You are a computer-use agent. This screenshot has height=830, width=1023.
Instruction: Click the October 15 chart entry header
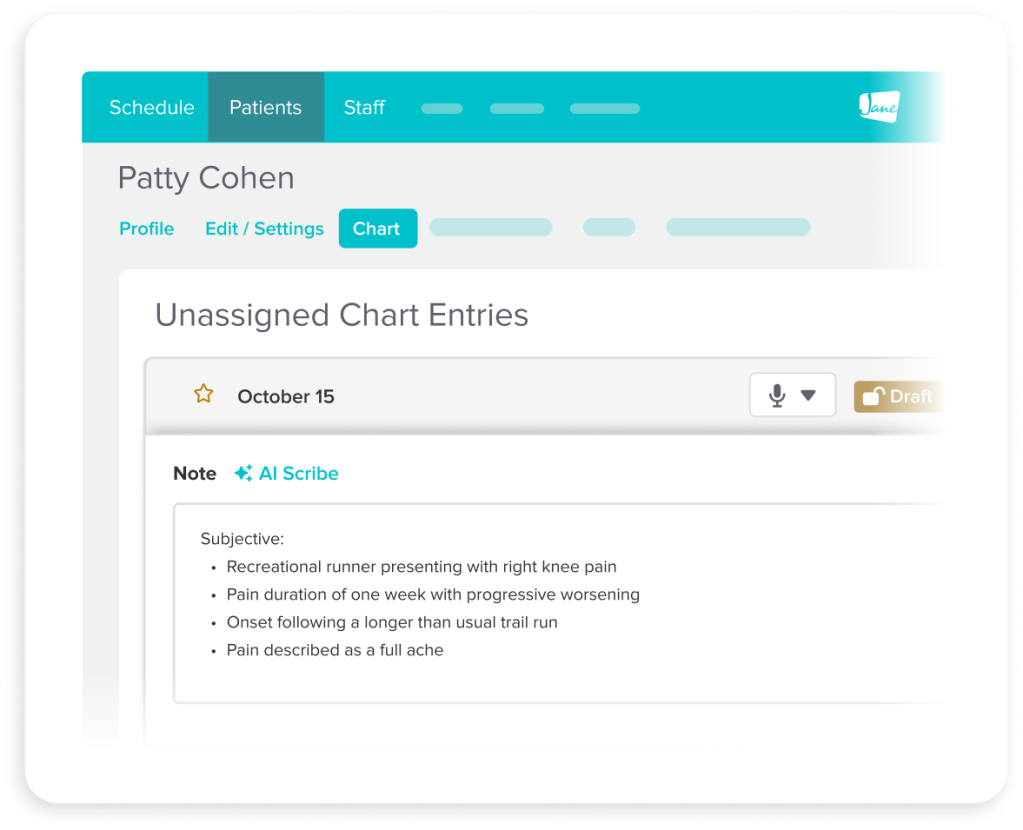285,396
